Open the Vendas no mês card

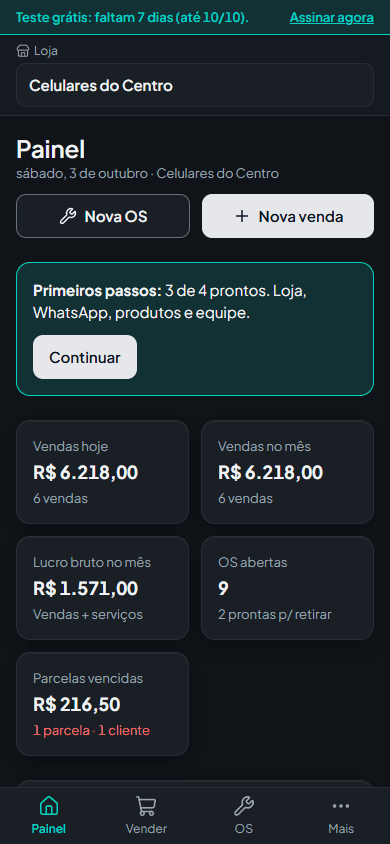[x=287, y=472]
